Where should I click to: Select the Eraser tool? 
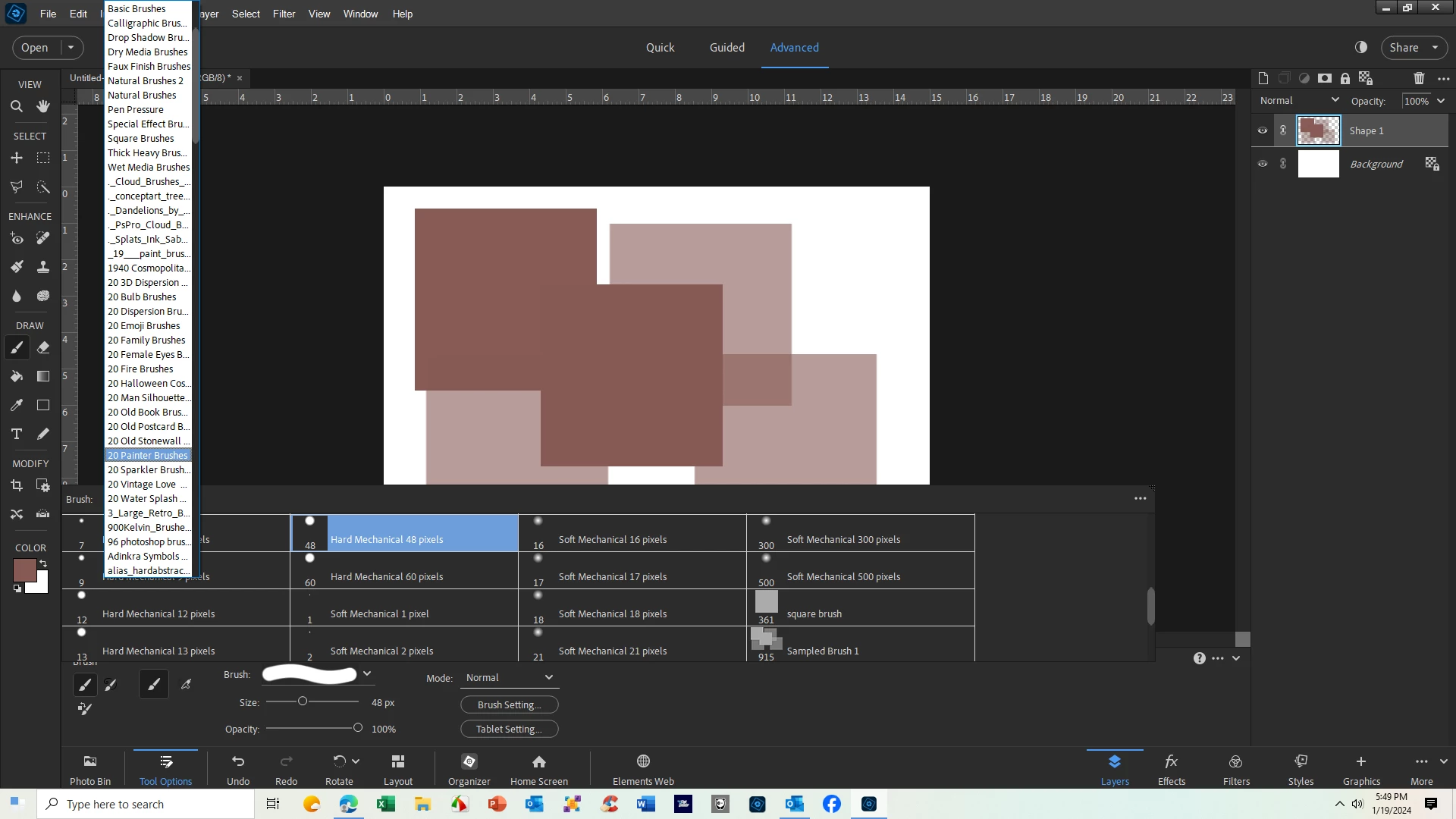[x=43, y=348]
